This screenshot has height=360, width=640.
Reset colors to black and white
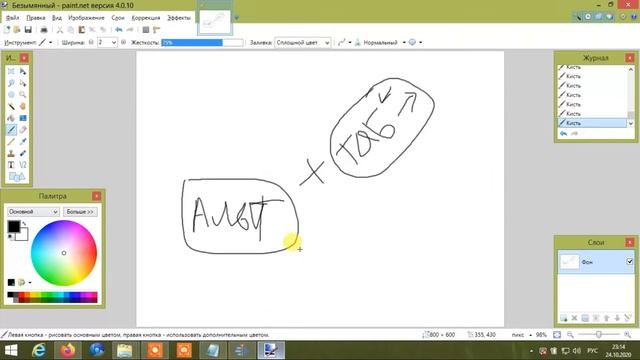[x=10, y=237]
